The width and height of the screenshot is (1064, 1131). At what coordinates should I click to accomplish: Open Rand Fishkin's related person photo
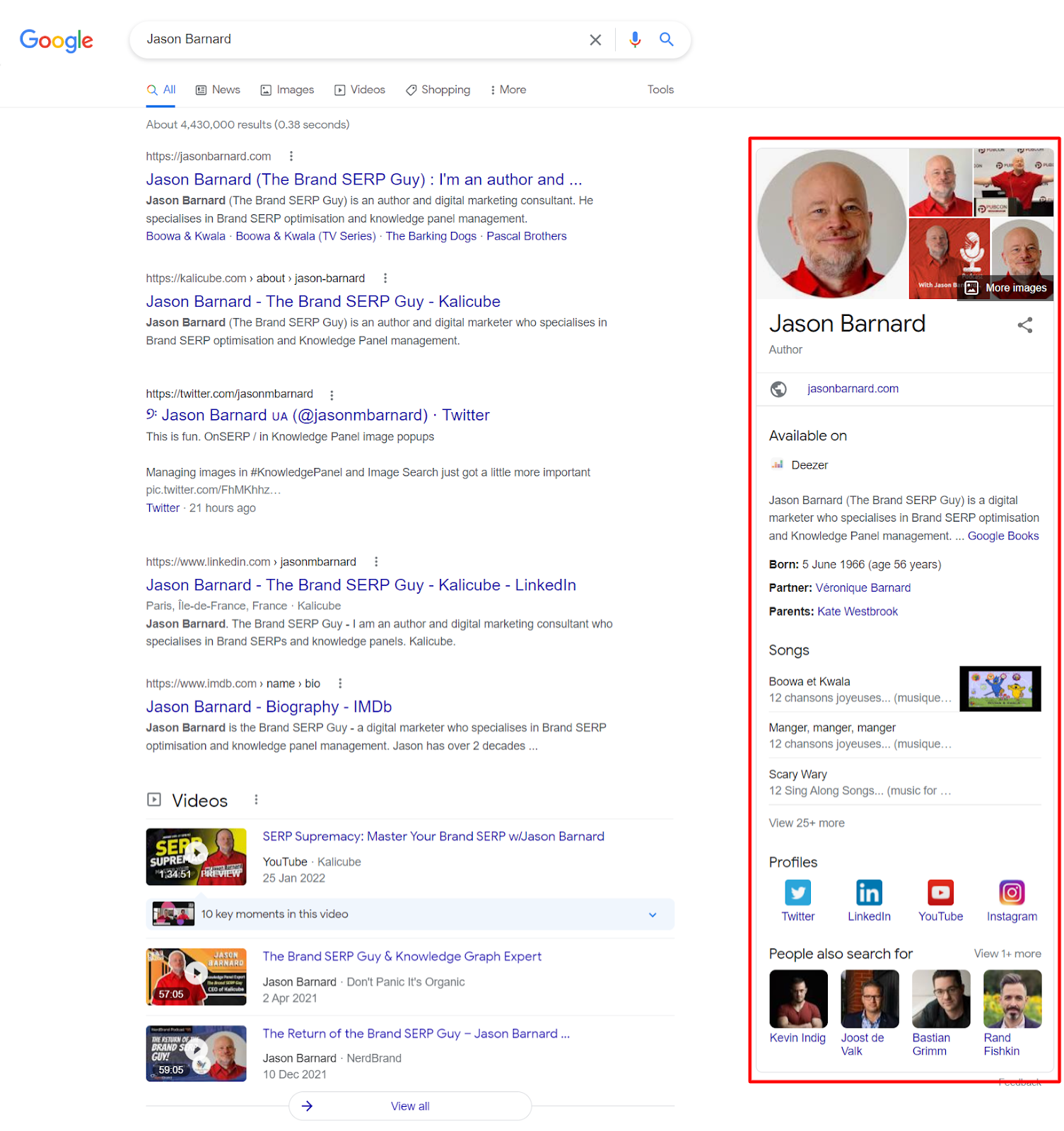tap(1012, 999)
